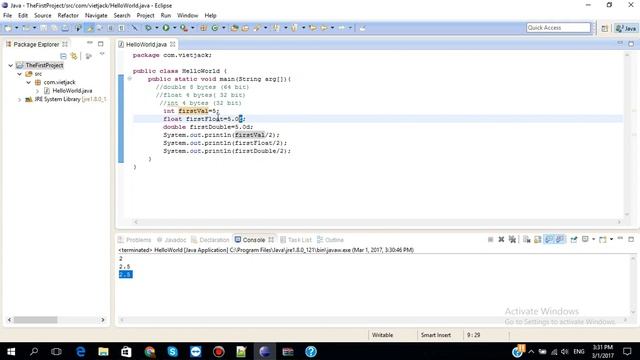Image resolution: width=640 pixels, height=360 pixels.
Task: Open the Source menu
Action: click(43, 16)
